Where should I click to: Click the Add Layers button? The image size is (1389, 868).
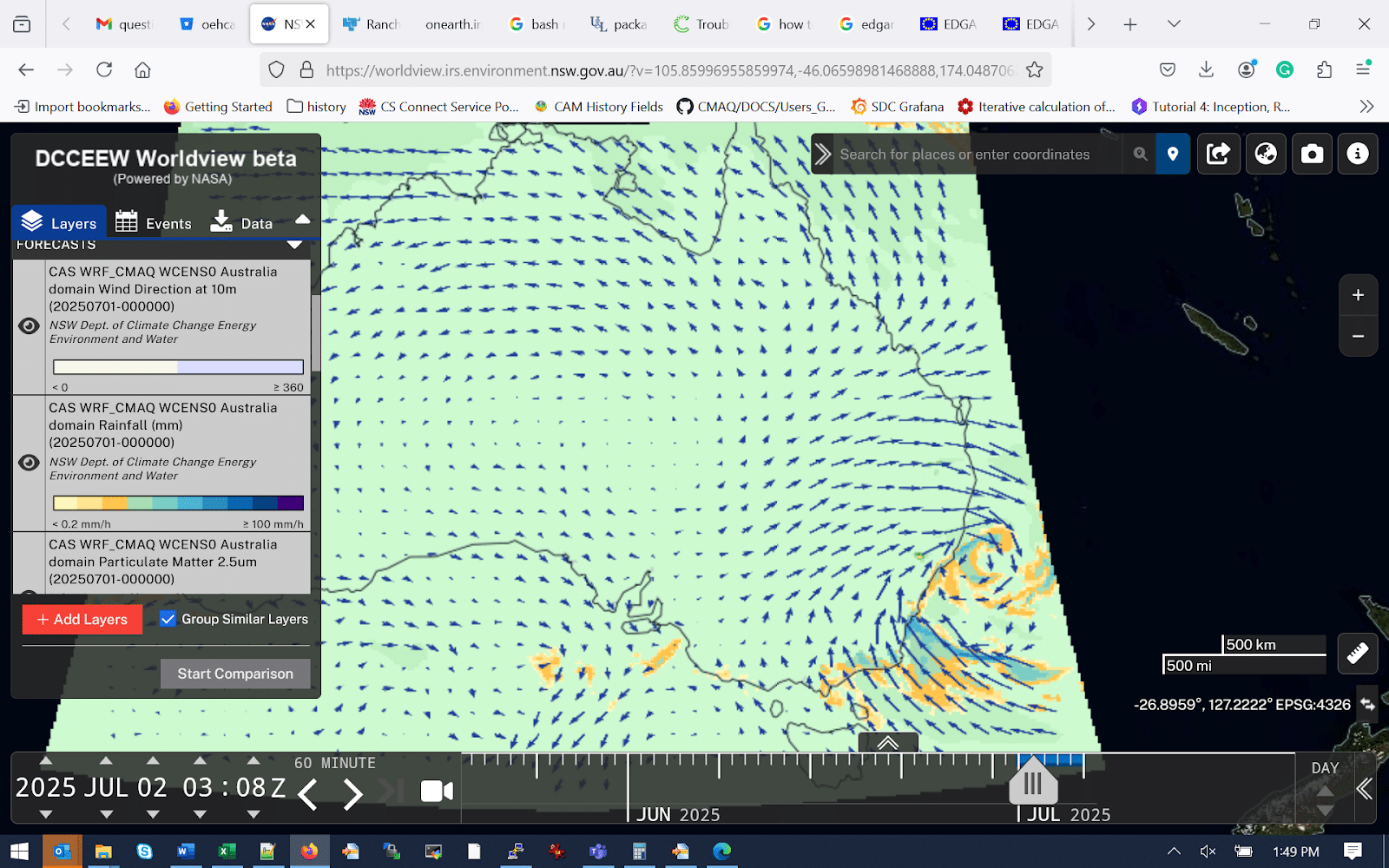pos(82,619)
